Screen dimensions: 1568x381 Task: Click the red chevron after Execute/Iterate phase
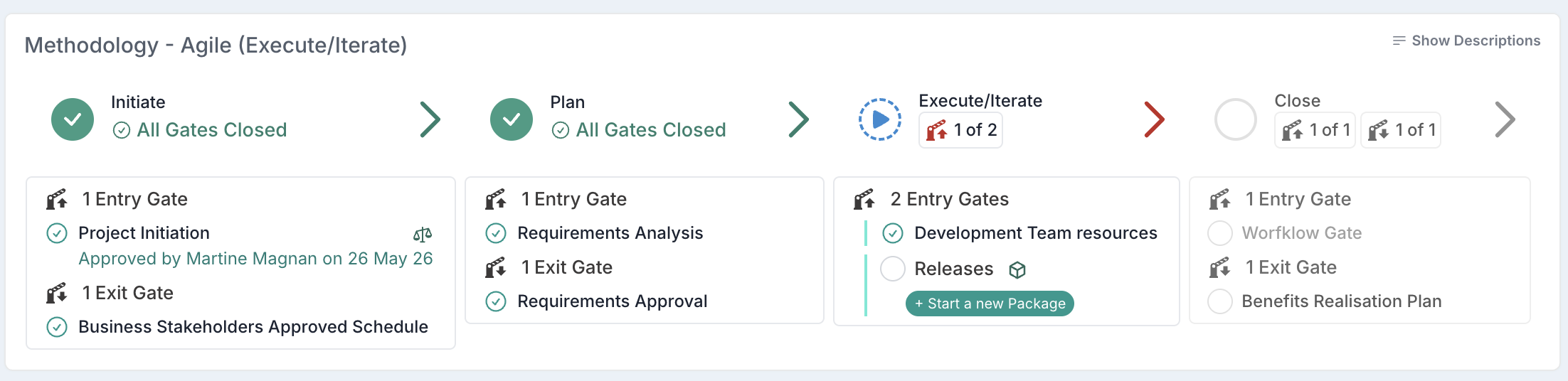1154,119
